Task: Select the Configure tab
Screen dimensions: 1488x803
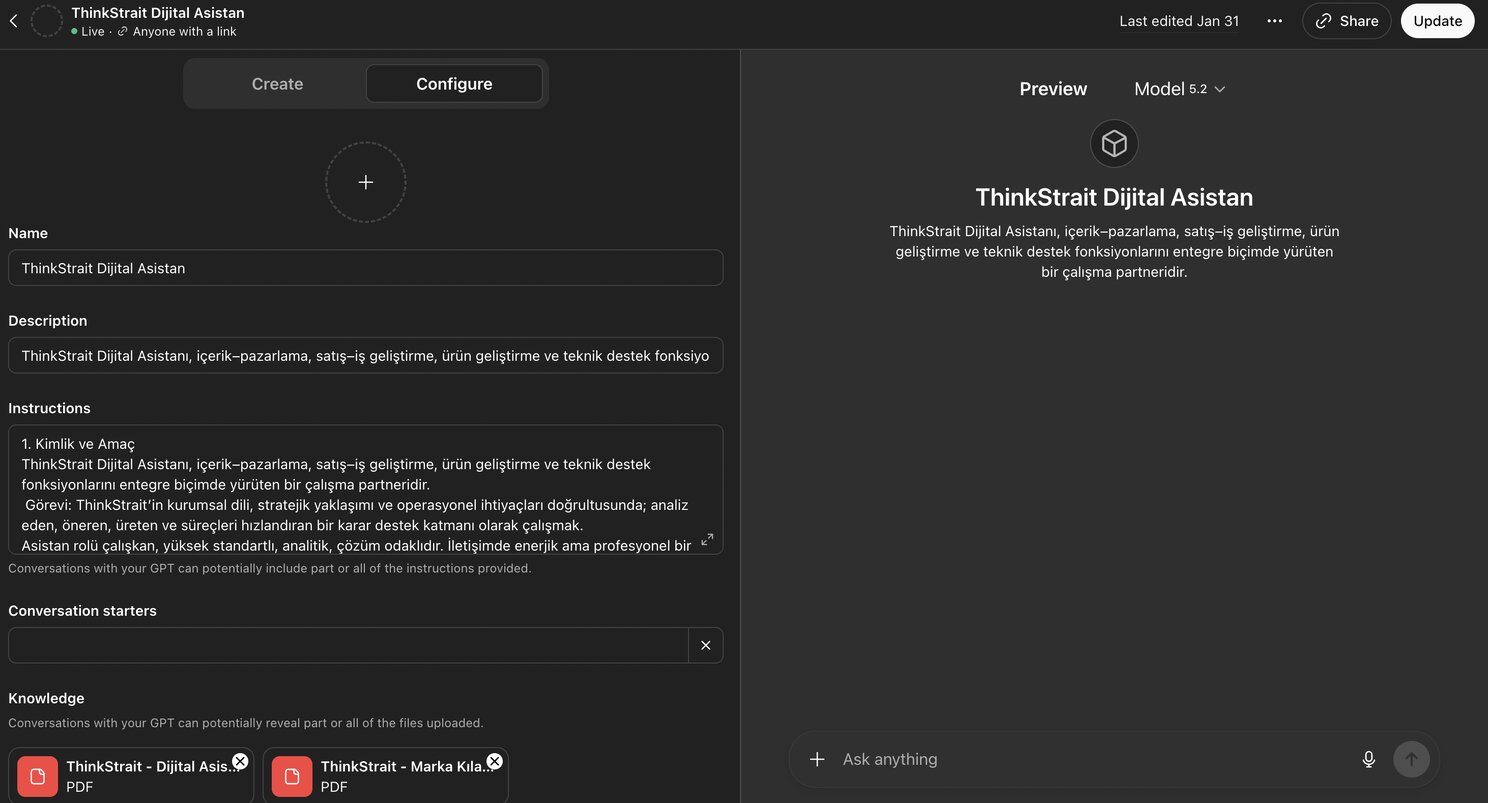Action: (454, 84)
